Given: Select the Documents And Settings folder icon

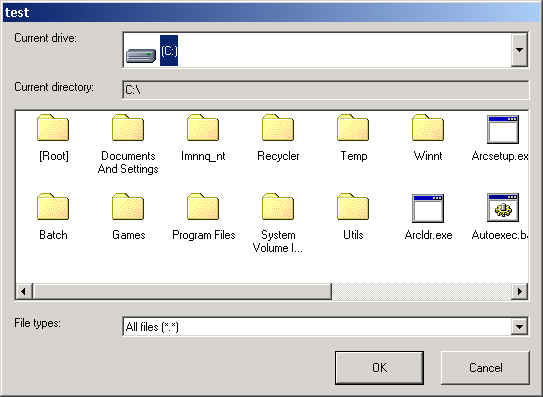Looking at the screenshot, I should 128,127.
